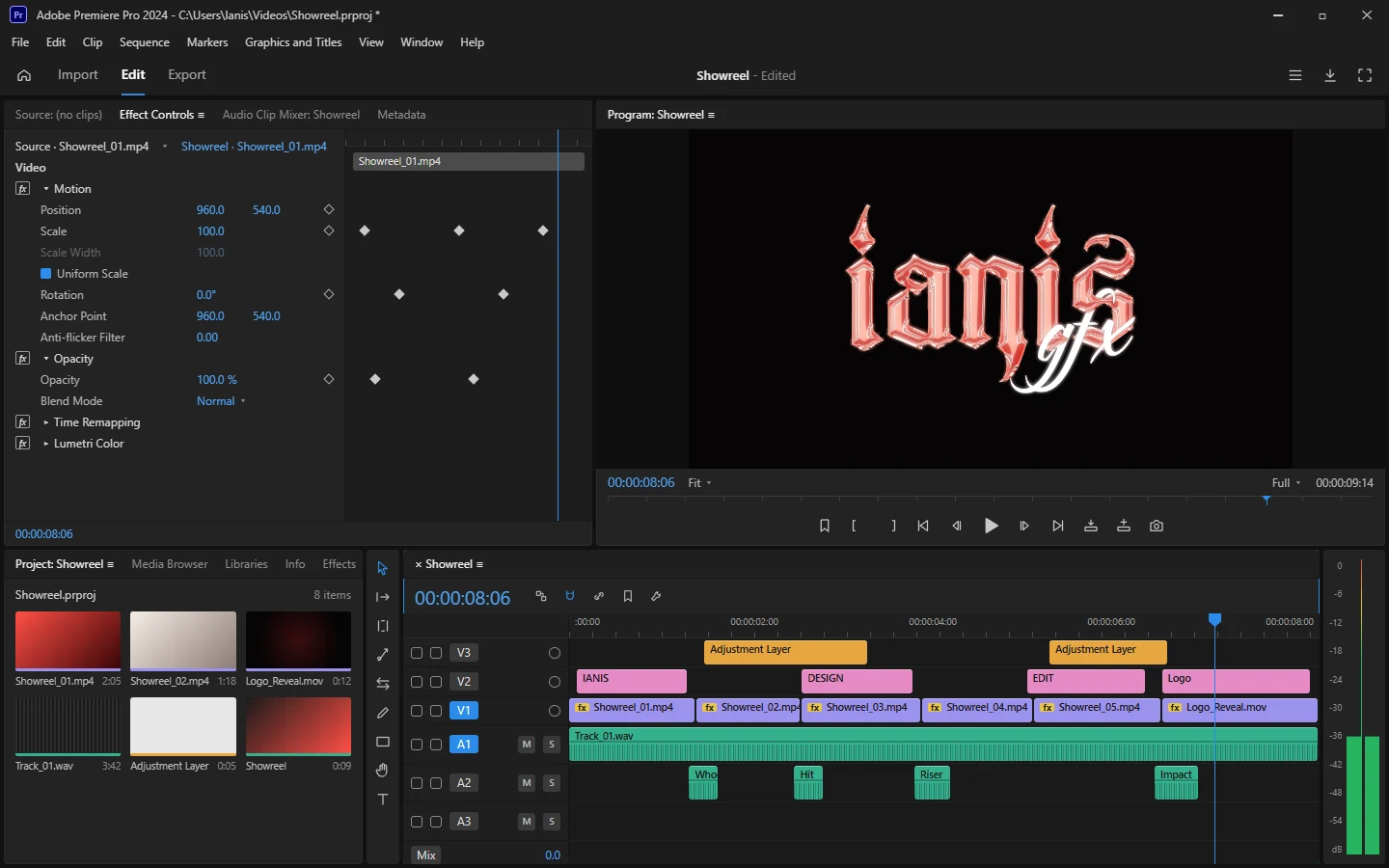Select the Razor tool
This screenshot has height=868, width=1389.
[383, 655]
